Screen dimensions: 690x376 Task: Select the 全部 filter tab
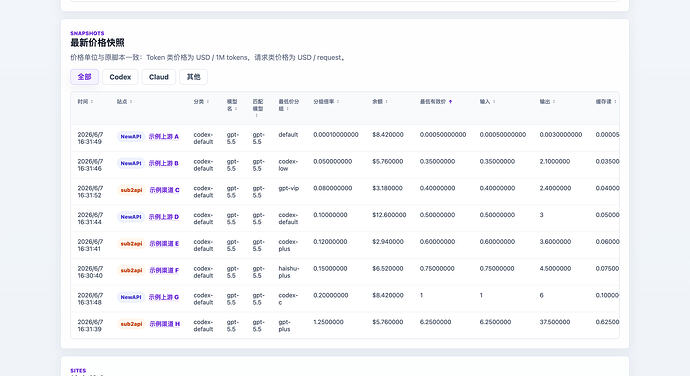click(84, 77)
